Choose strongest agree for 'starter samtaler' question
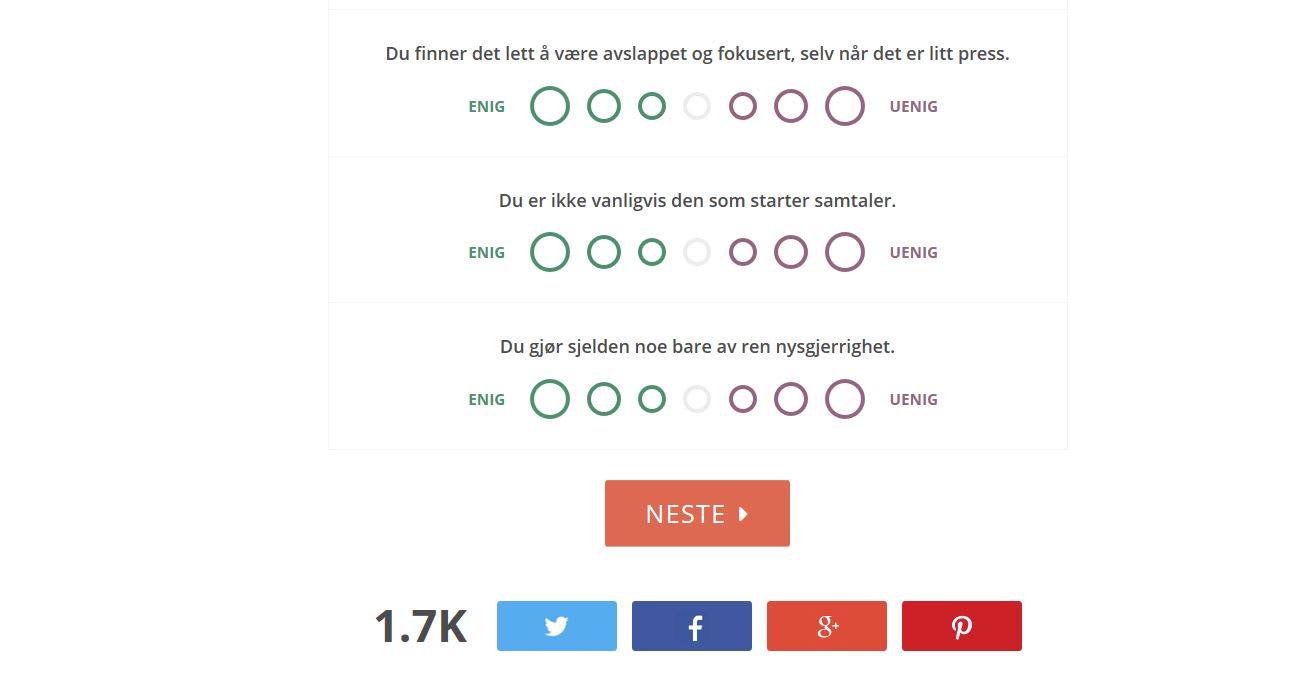Viewport: 1315px width, 694px height. click(x=550, y=252)
